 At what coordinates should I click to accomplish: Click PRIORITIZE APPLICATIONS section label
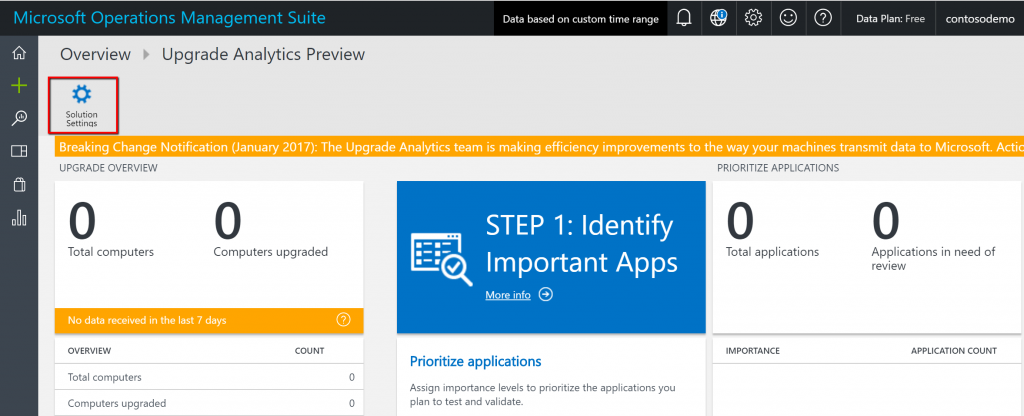(x=778, y=168)
